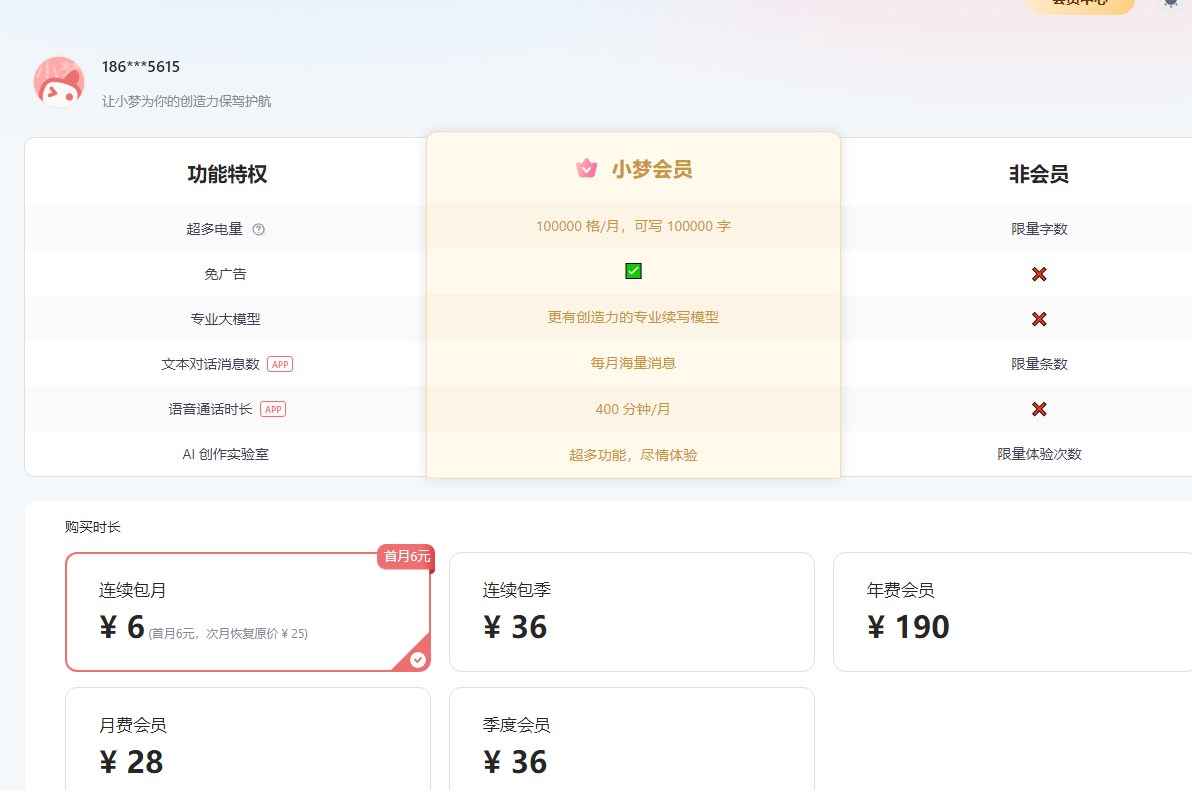Click the APP badge next to 语音通话时长
This screenshot has width=1192, height=802.
(x=272, y=409)
